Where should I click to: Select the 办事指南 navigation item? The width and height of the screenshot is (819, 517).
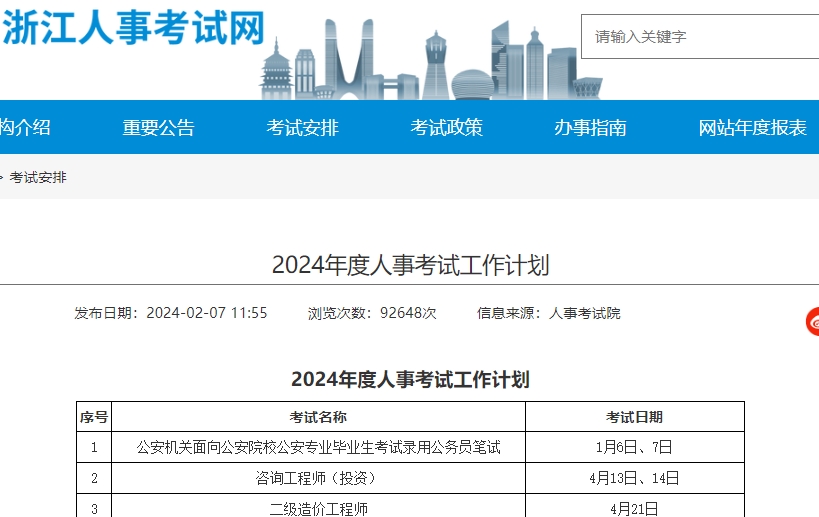(x=590, y=128)
